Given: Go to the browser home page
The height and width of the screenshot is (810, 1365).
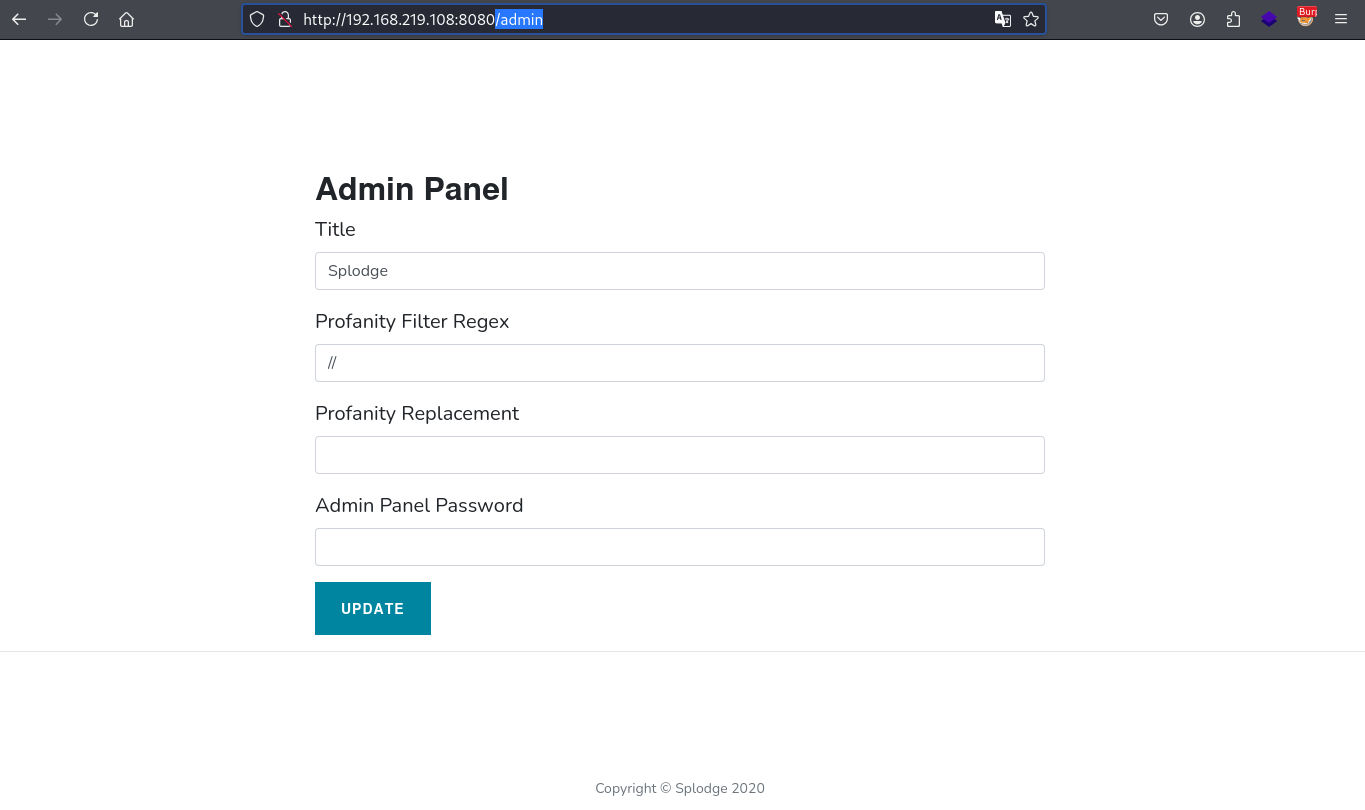Looking at the screenshot, I should [x=126, y=19].
